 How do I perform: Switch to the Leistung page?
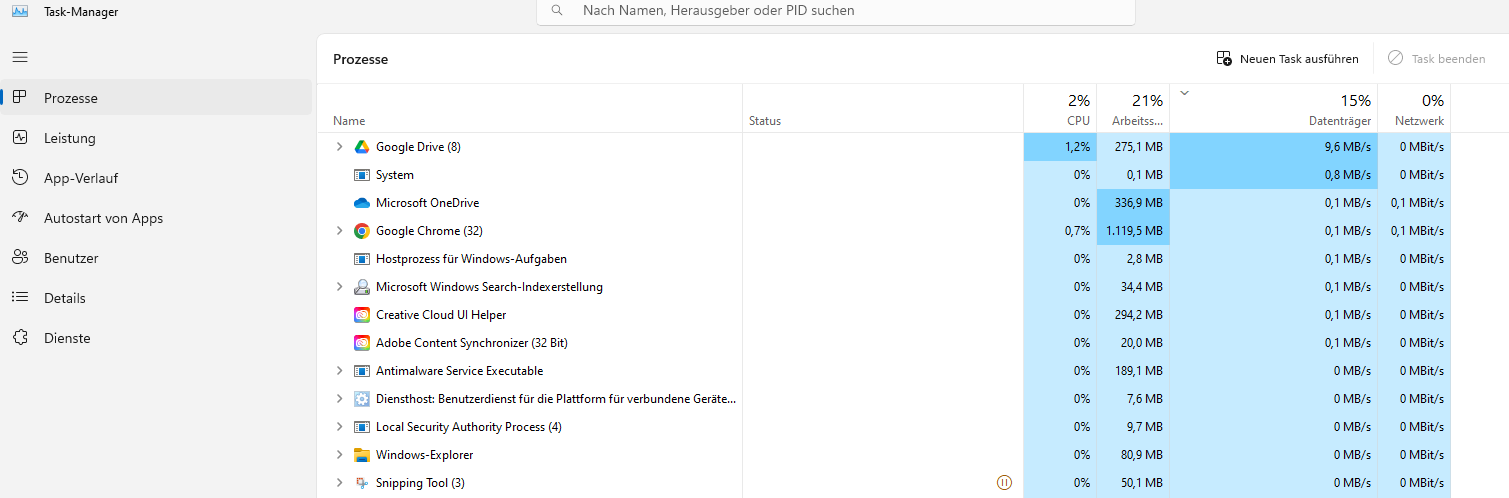tap(156, 138)
